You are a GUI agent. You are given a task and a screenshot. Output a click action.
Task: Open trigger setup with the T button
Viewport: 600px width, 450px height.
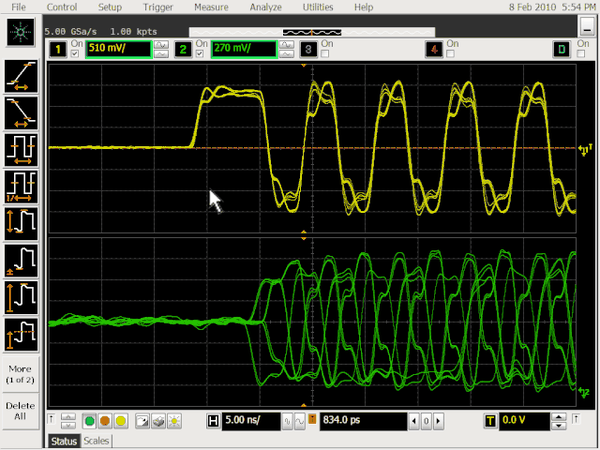[x=490, y=421]
